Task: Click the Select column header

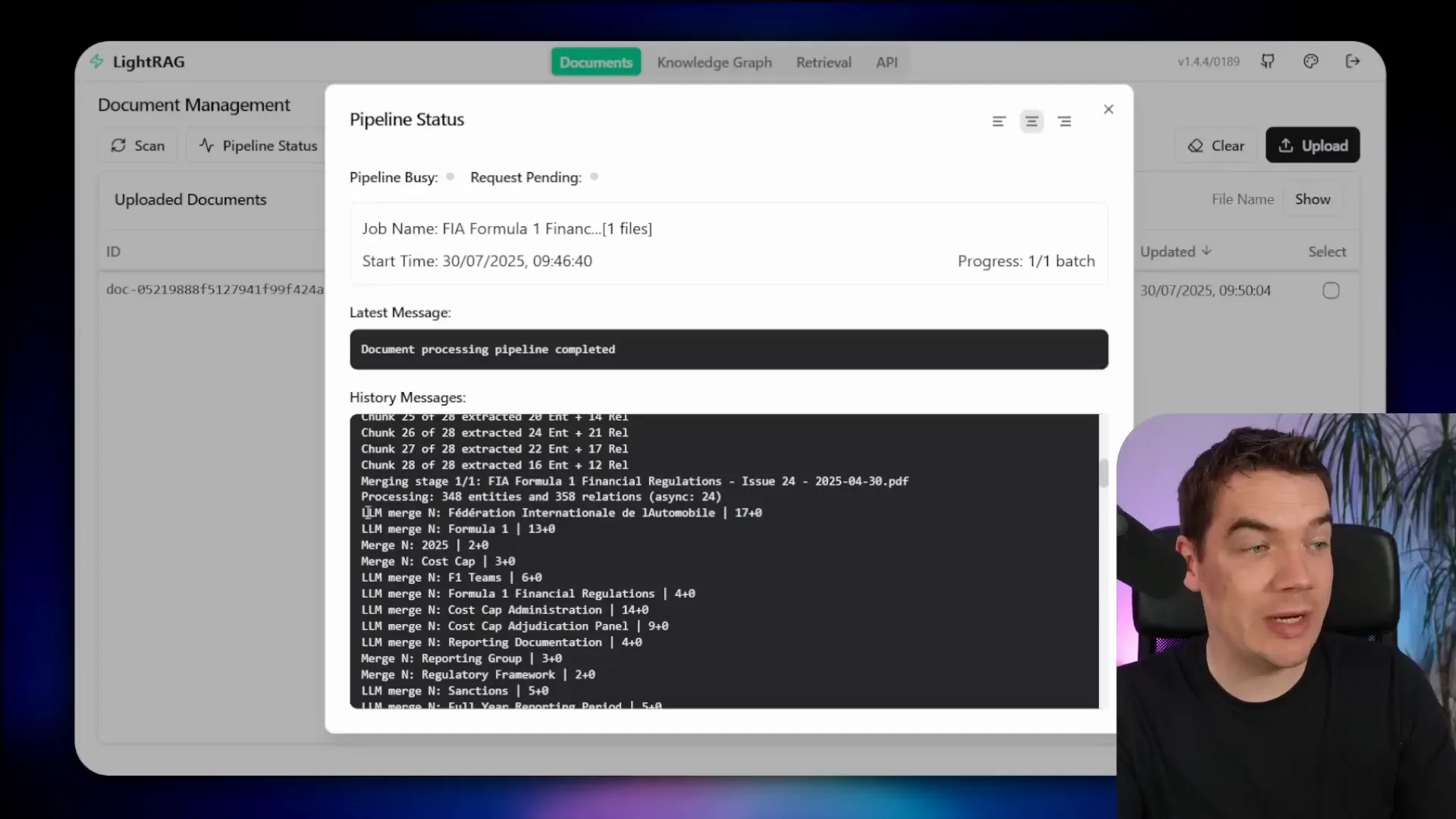Action: 1326,252
